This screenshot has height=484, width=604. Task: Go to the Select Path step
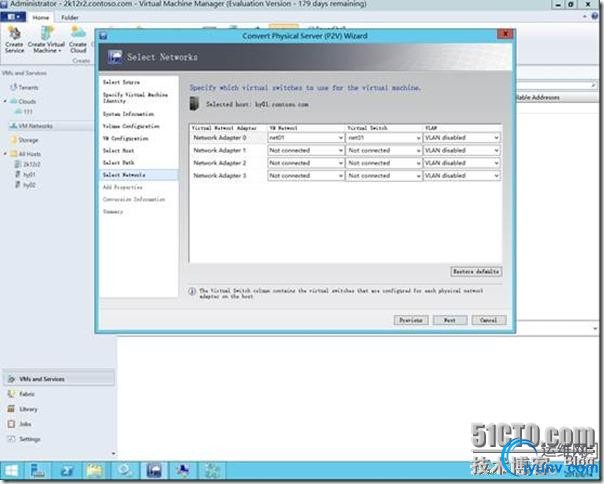[x=119, y=163]
